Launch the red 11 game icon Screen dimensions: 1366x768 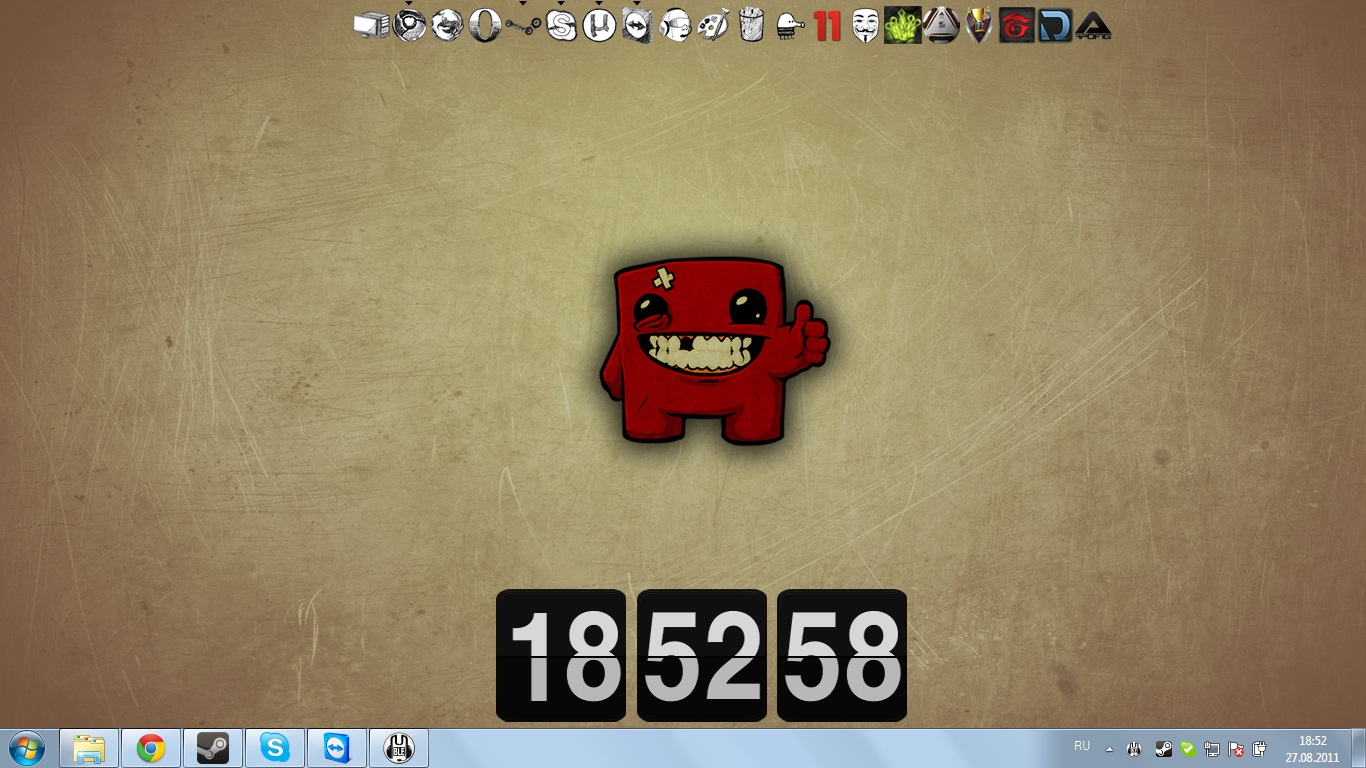click(x=827, y=25)
